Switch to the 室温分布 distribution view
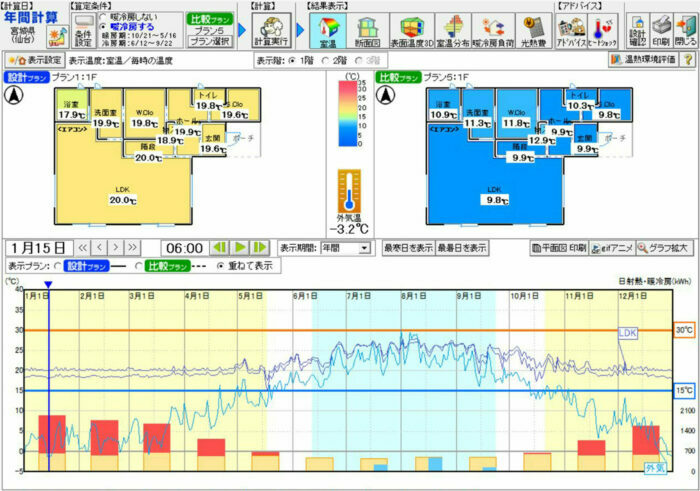 coord(453,30)
